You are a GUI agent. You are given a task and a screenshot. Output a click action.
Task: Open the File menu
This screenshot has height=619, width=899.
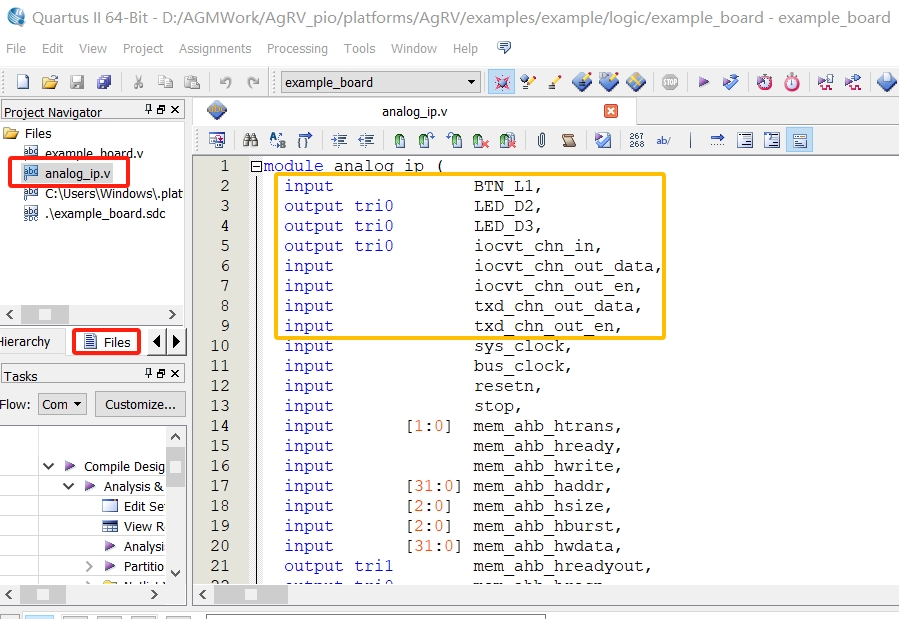pos(16,49)
